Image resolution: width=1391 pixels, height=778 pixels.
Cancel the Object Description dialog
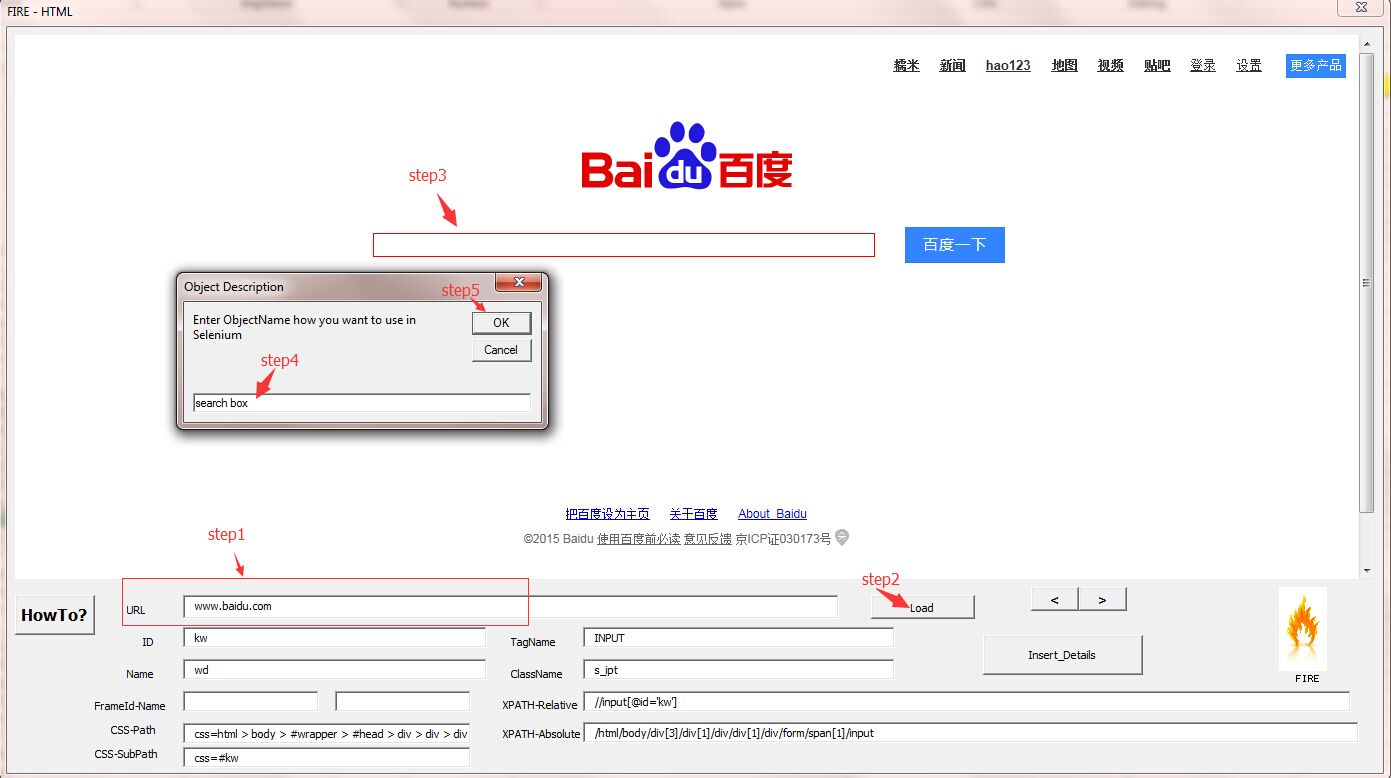[x=501, y=350]
